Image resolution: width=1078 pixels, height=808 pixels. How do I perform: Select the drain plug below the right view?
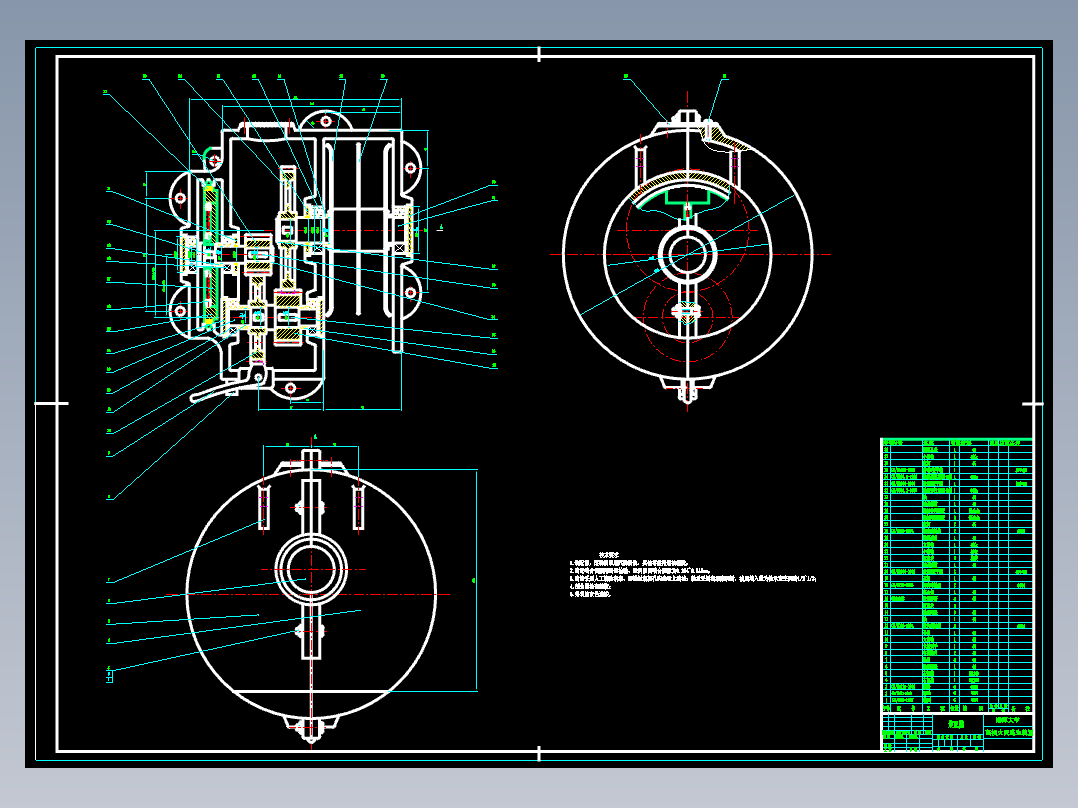[688, 390]
